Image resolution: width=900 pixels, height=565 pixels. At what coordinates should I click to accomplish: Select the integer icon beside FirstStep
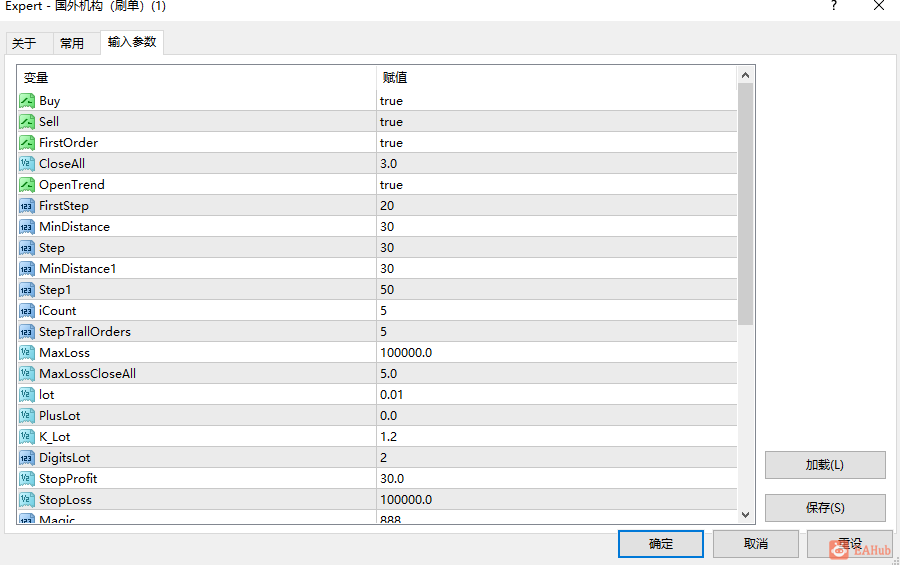27,206
